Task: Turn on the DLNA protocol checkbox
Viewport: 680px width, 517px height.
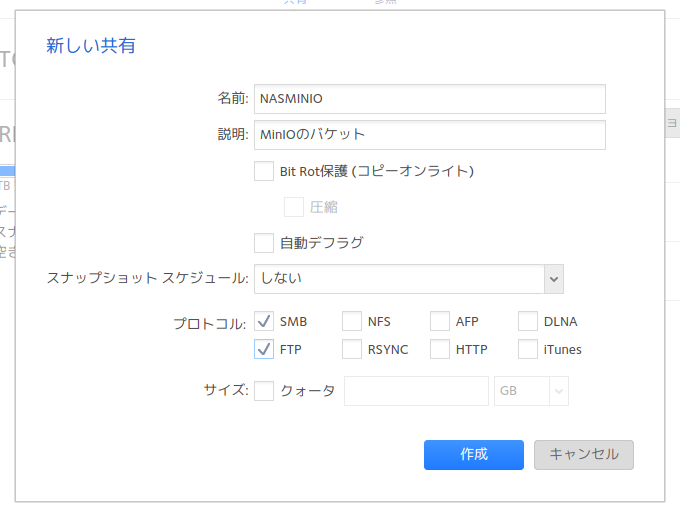Action: tap(528, 321)
